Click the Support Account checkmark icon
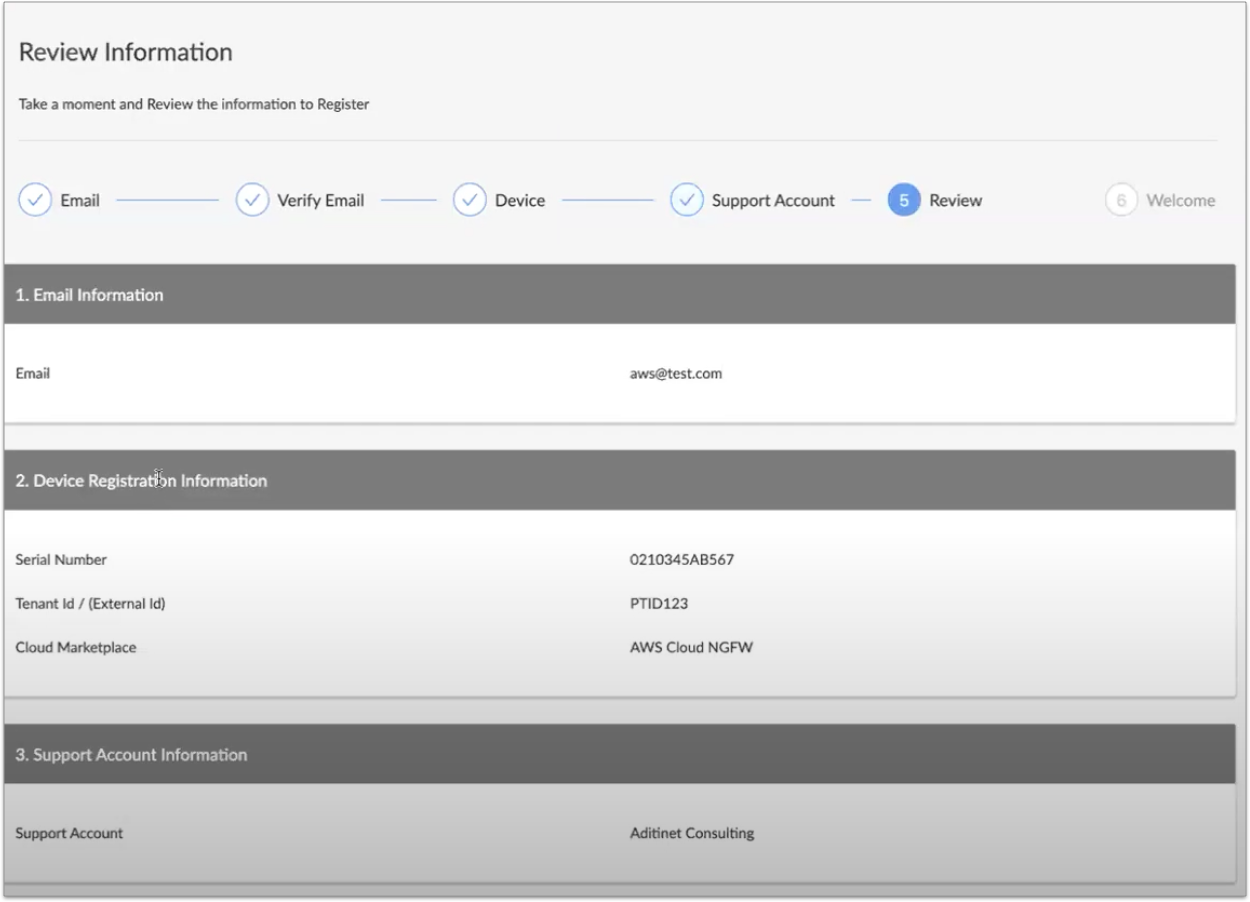Viewport: 1250px width, 902px height. (686, 200)
